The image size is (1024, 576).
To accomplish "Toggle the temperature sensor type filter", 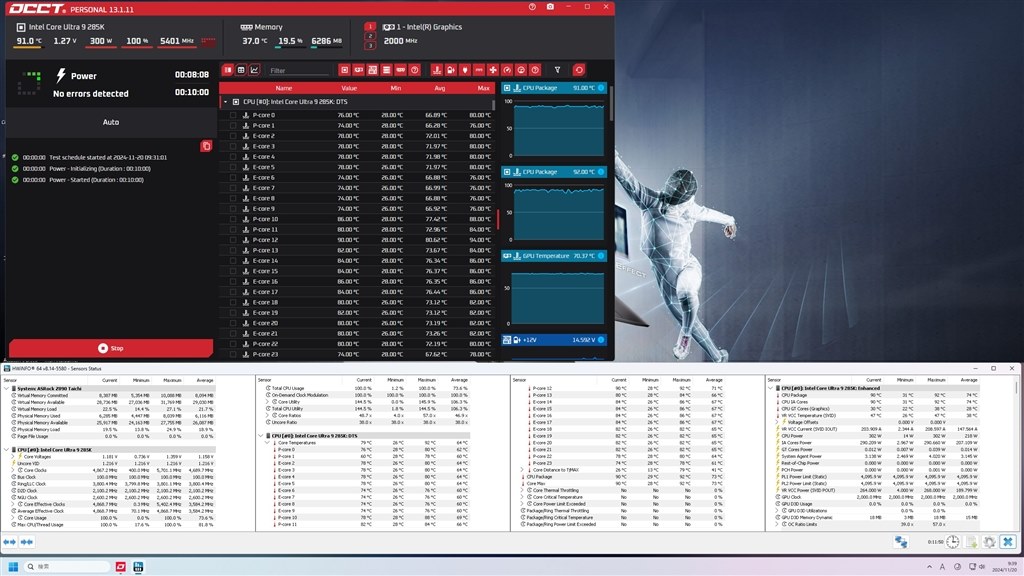I will click(437, 70).
